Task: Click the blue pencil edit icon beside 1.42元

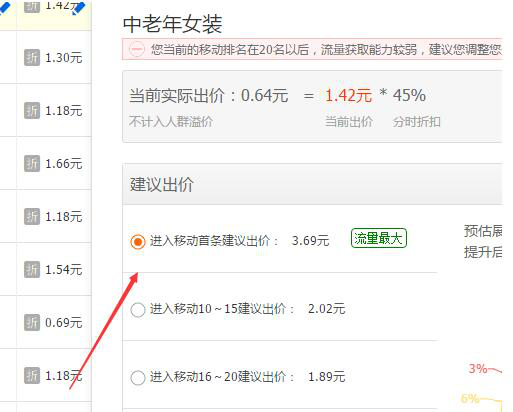Action: click(78, 7)
